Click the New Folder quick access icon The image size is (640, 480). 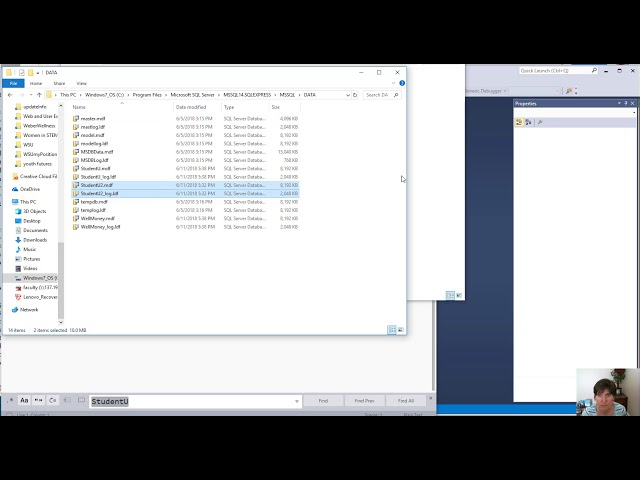[30, 73]
